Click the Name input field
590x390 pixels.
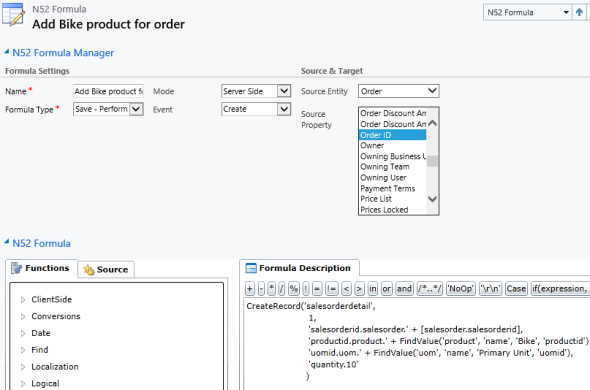[108, 91]
